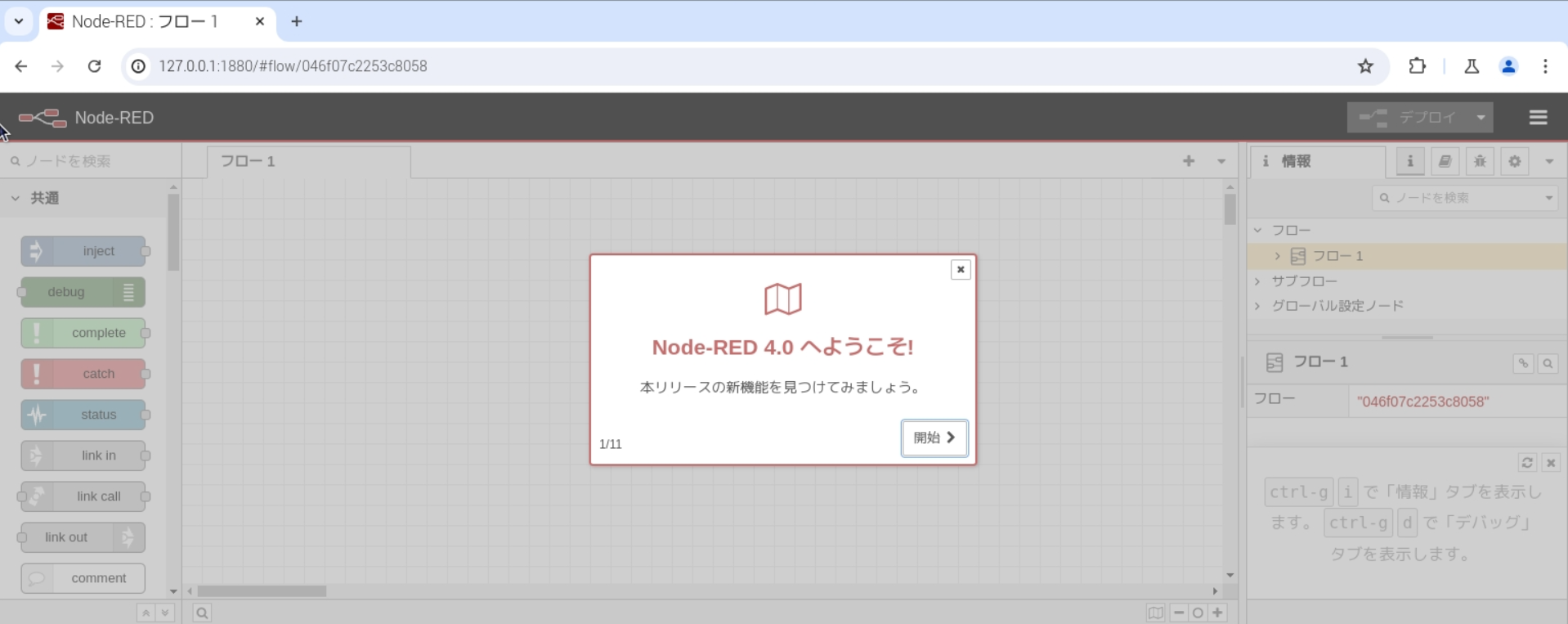
Task: Expand all palette categories
Action: (x=165, y=613)
